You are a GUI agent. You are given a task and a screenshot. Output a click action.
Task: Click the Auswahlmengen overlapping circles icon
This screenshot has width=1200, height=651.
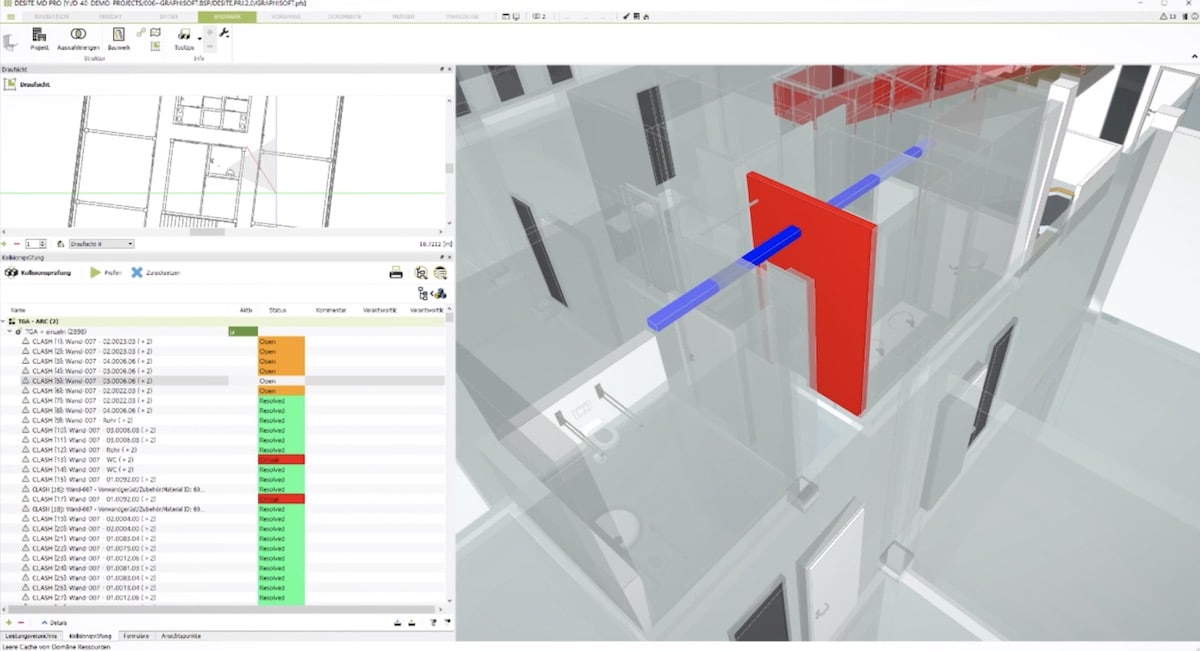[78, 34]
